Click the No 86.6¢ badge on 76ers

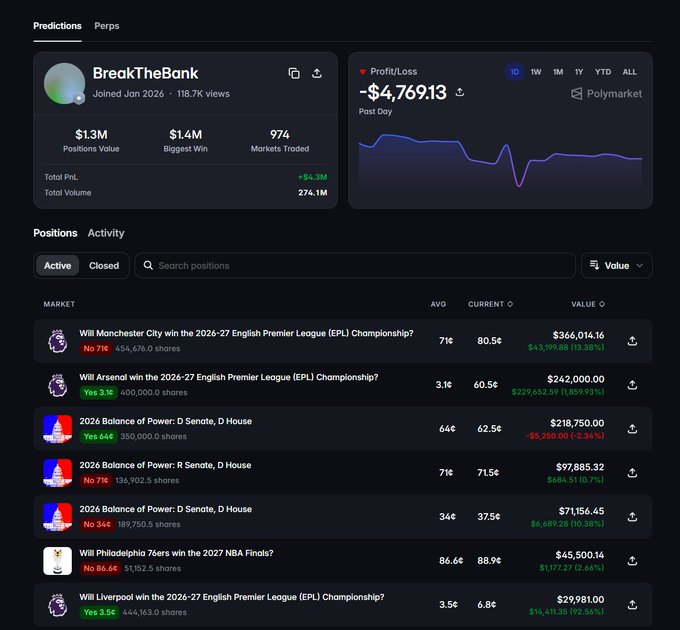[x=100, y=568]
